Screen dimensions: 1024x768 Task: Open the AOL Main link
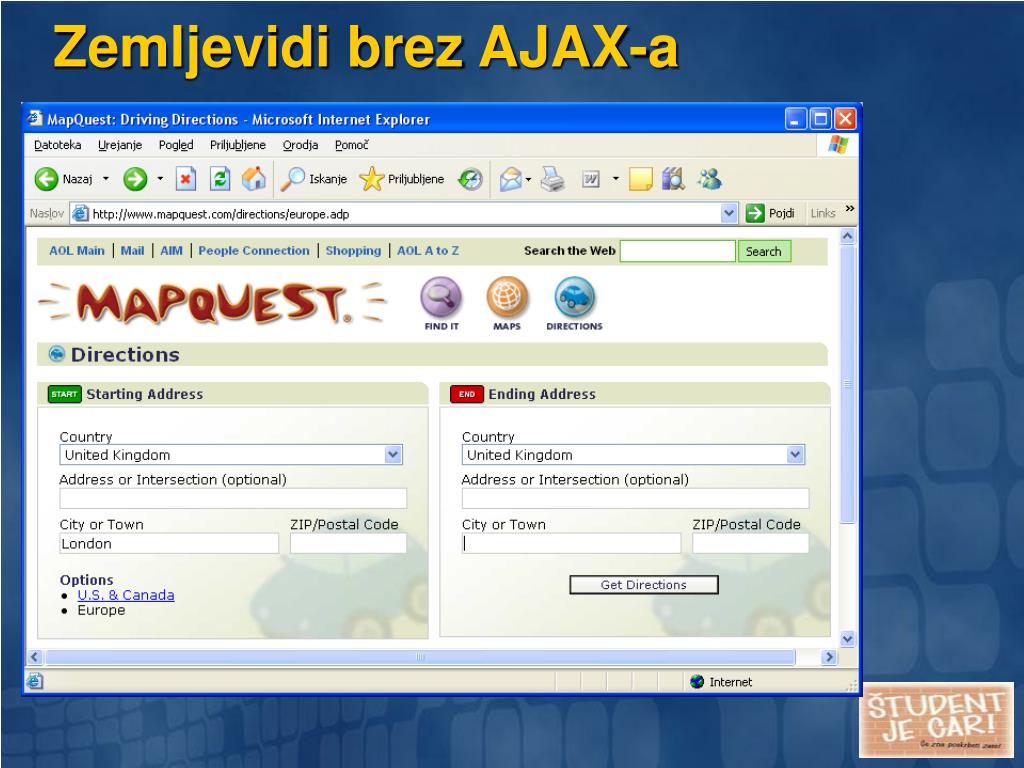tap(76, 251)
